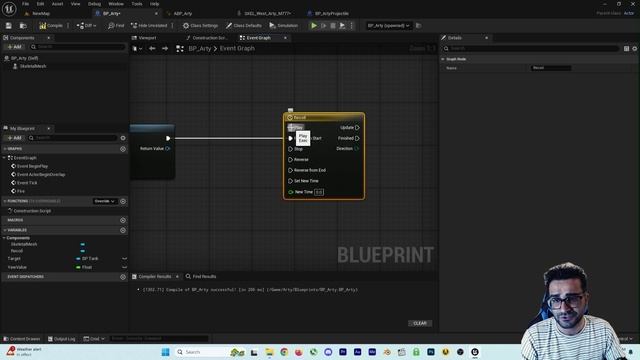Open the Diff dropdown in the toolbar

(x=86, y=26)
